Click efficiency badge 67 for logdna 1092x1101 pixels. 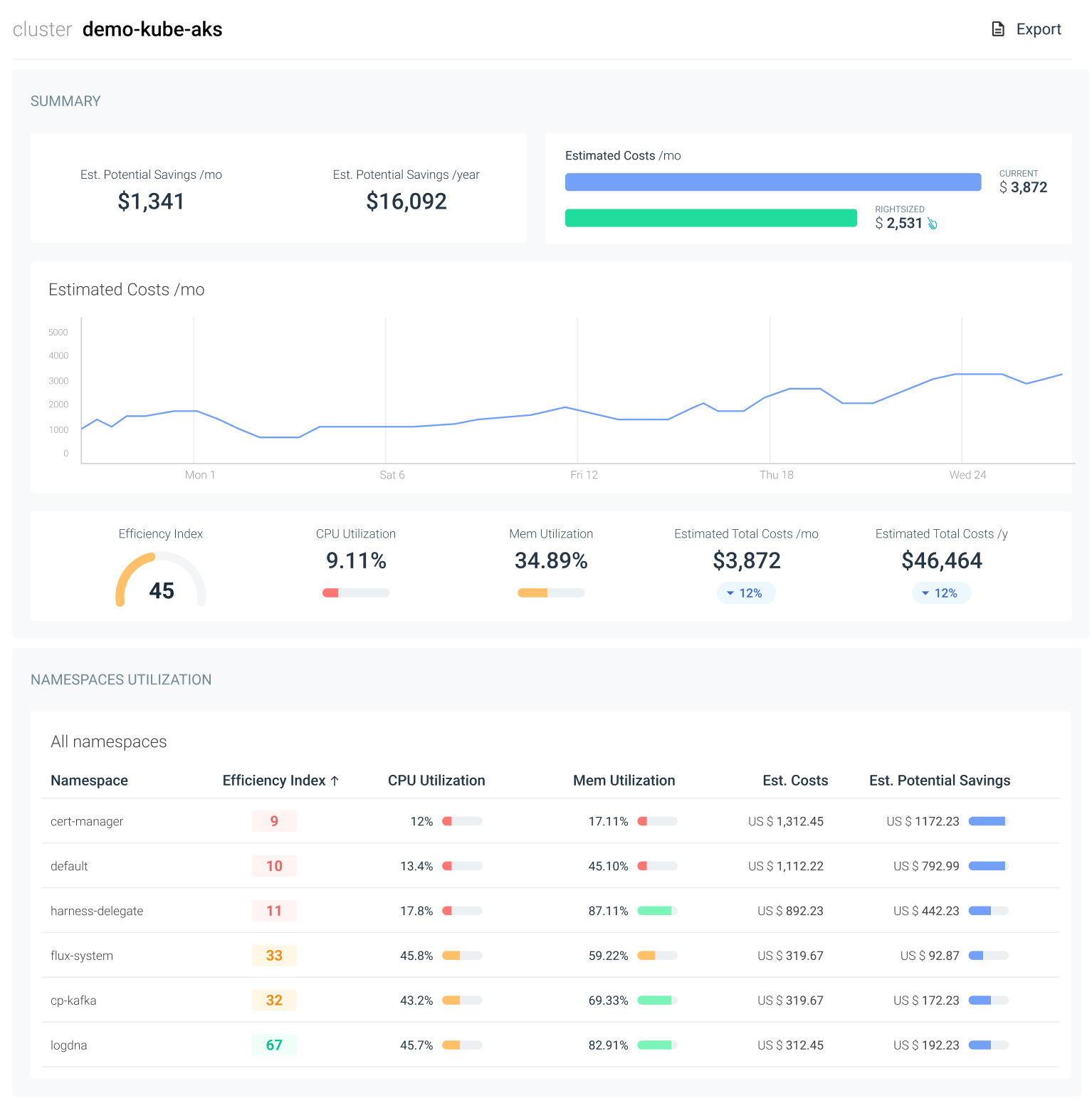pos(274,1045)
